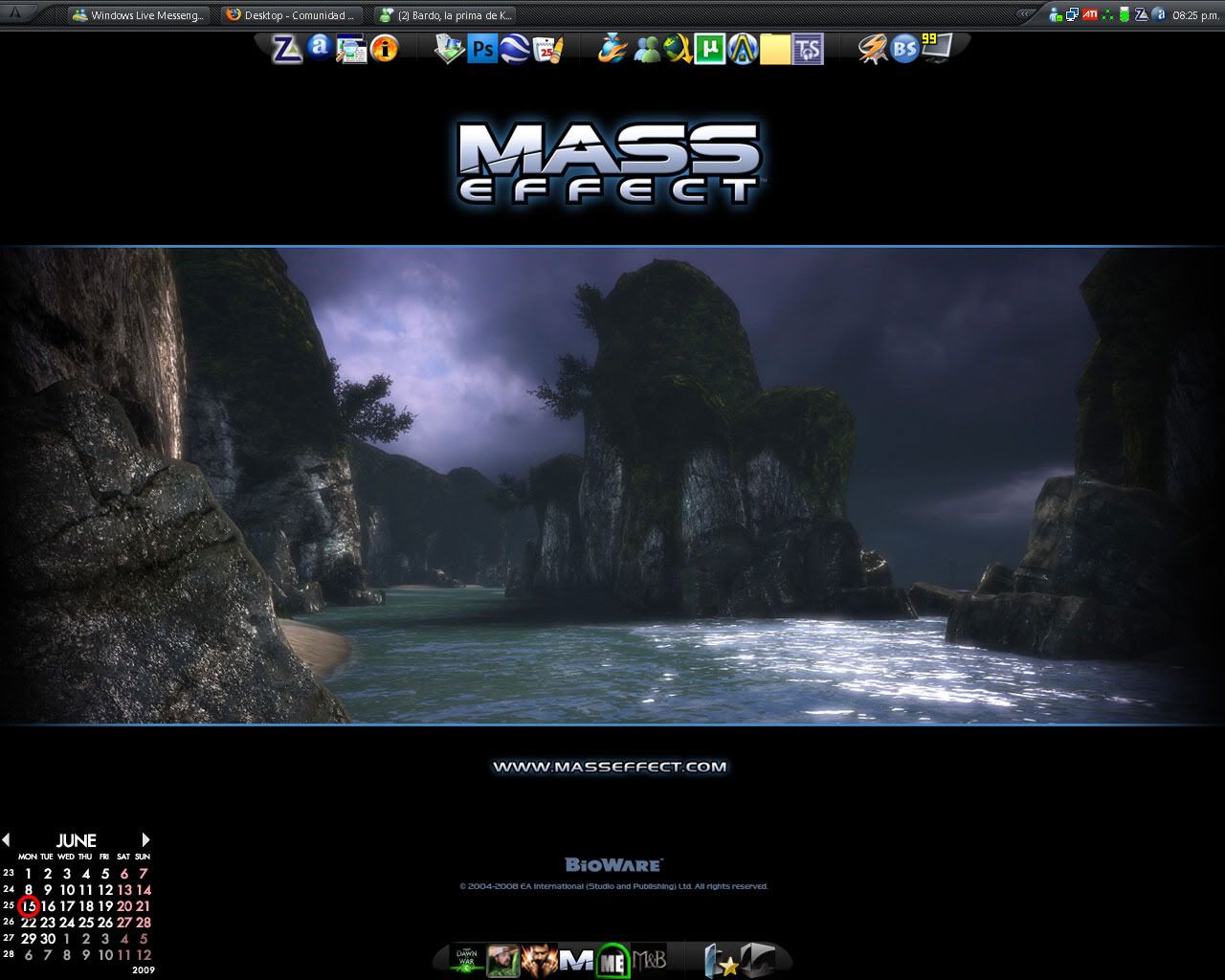Open the yellow folder icon in dock

[775, 50]
